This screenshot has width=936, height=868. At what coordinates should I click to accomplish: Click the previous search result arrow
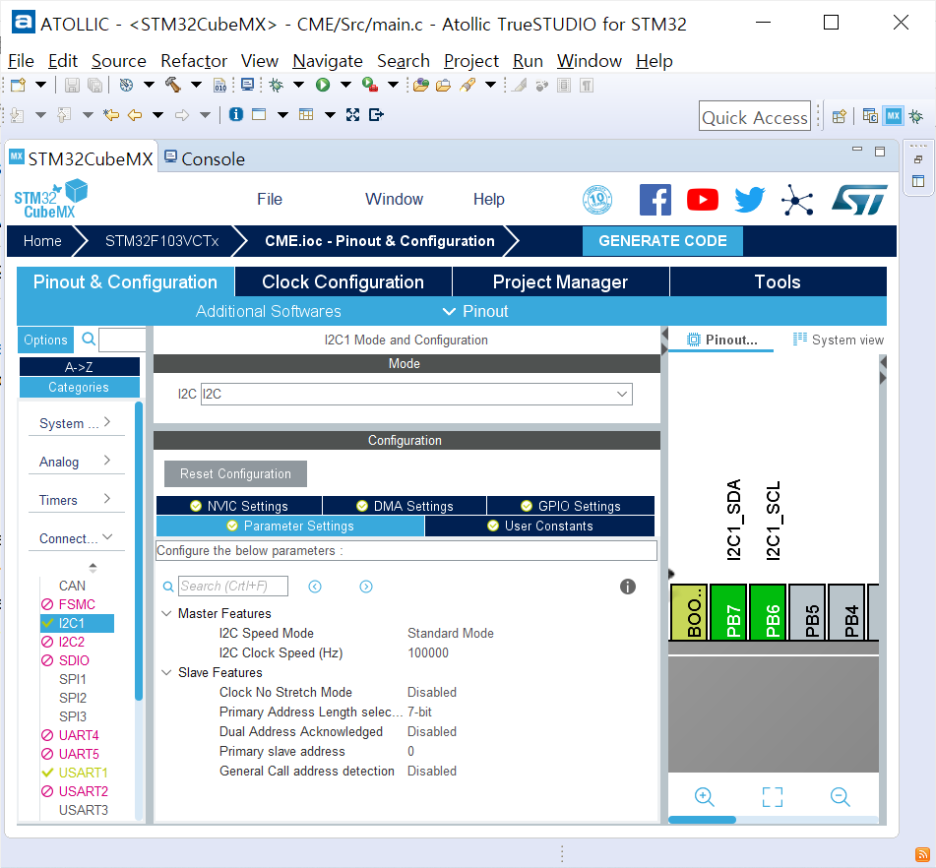pos(315,587)
